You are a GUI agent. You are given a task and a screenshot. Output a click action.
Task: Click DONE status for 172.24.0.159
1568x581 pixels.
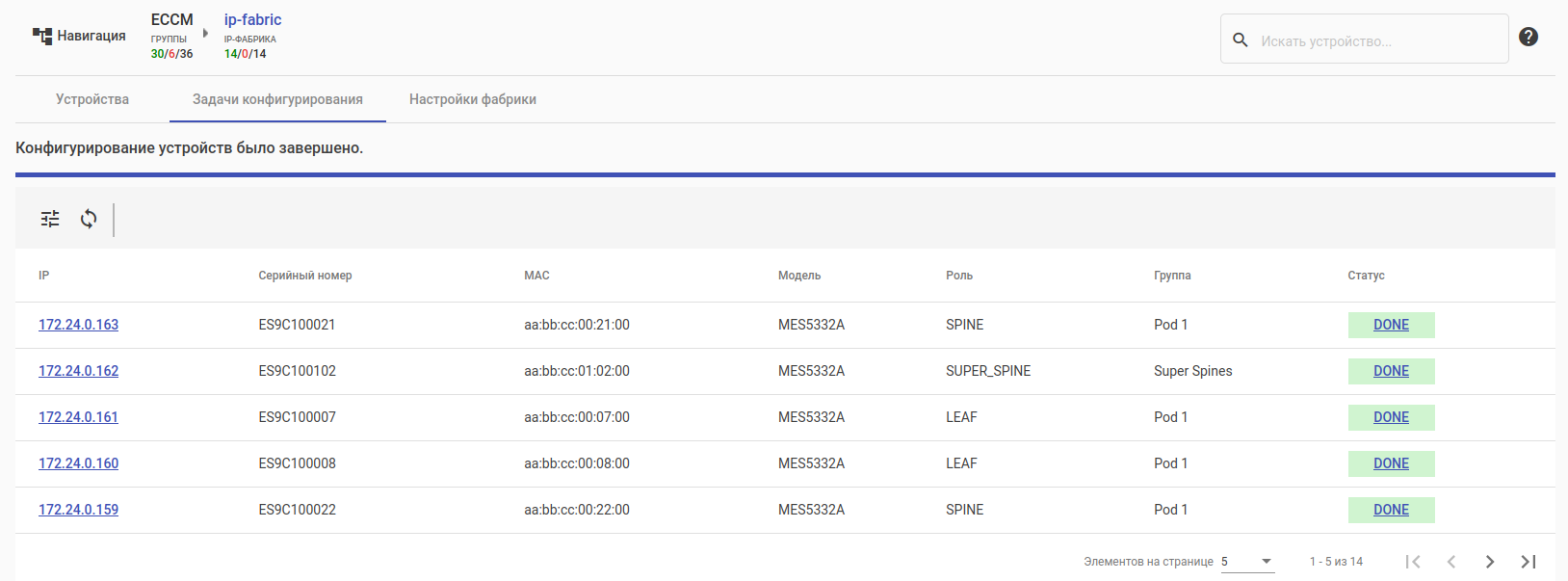1391,510
